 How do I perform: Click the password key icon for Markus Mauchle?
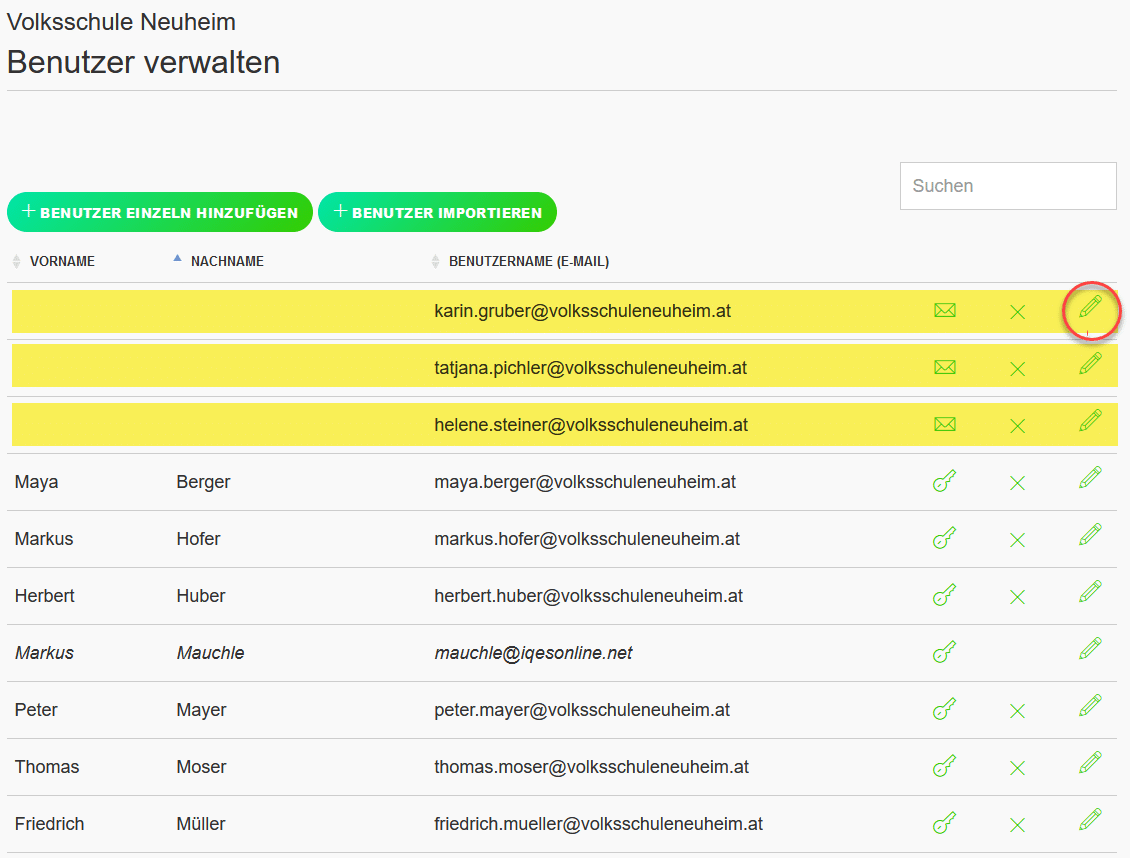click(945, 652)
